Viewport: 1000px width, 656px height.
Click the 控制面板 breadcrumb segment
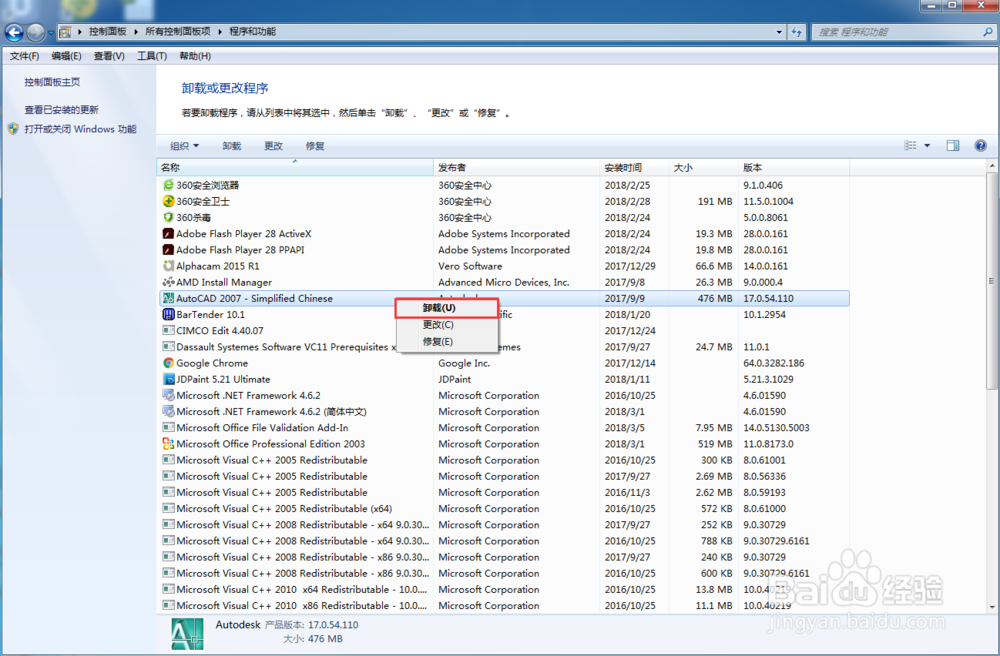pyautogui.click(x=108, y=31)
